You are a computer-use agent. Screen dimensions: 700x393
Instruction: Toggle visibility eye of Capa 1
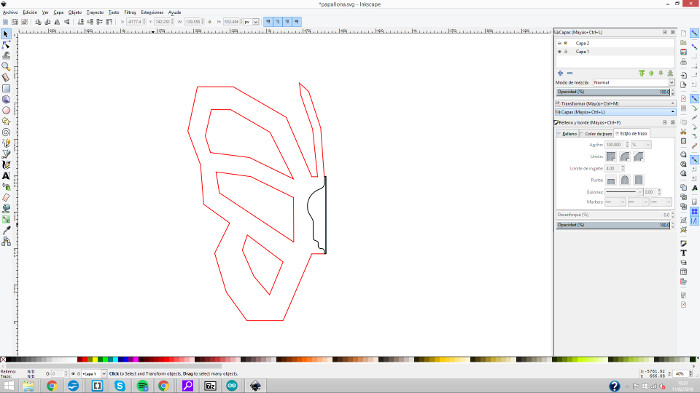(x=559, y=52)
